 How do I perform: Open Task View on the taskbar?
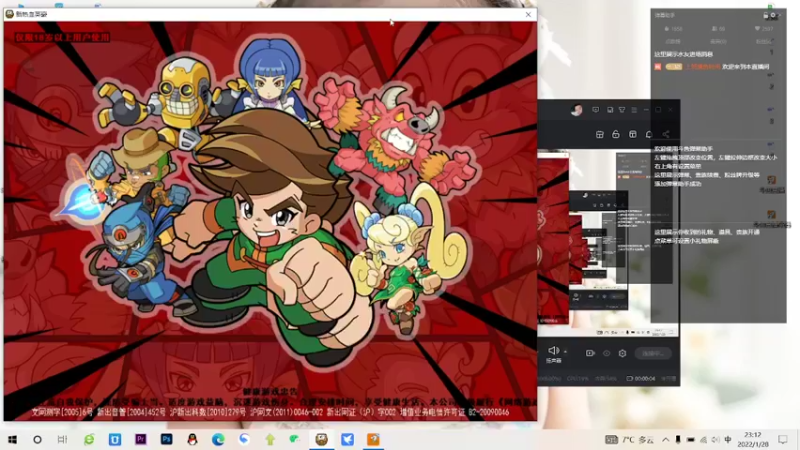[x=62, y=439]
